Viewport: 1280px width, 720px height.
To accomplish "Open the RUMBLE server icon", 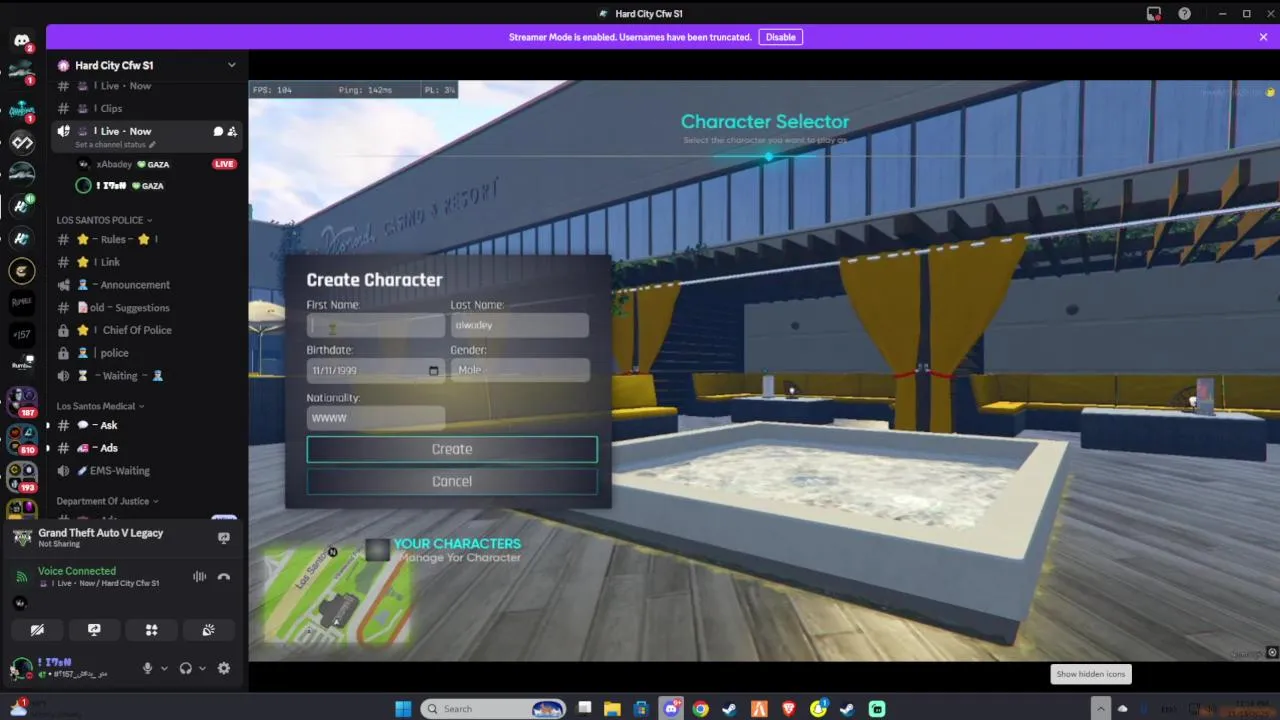I will click(x=22, y=302).
